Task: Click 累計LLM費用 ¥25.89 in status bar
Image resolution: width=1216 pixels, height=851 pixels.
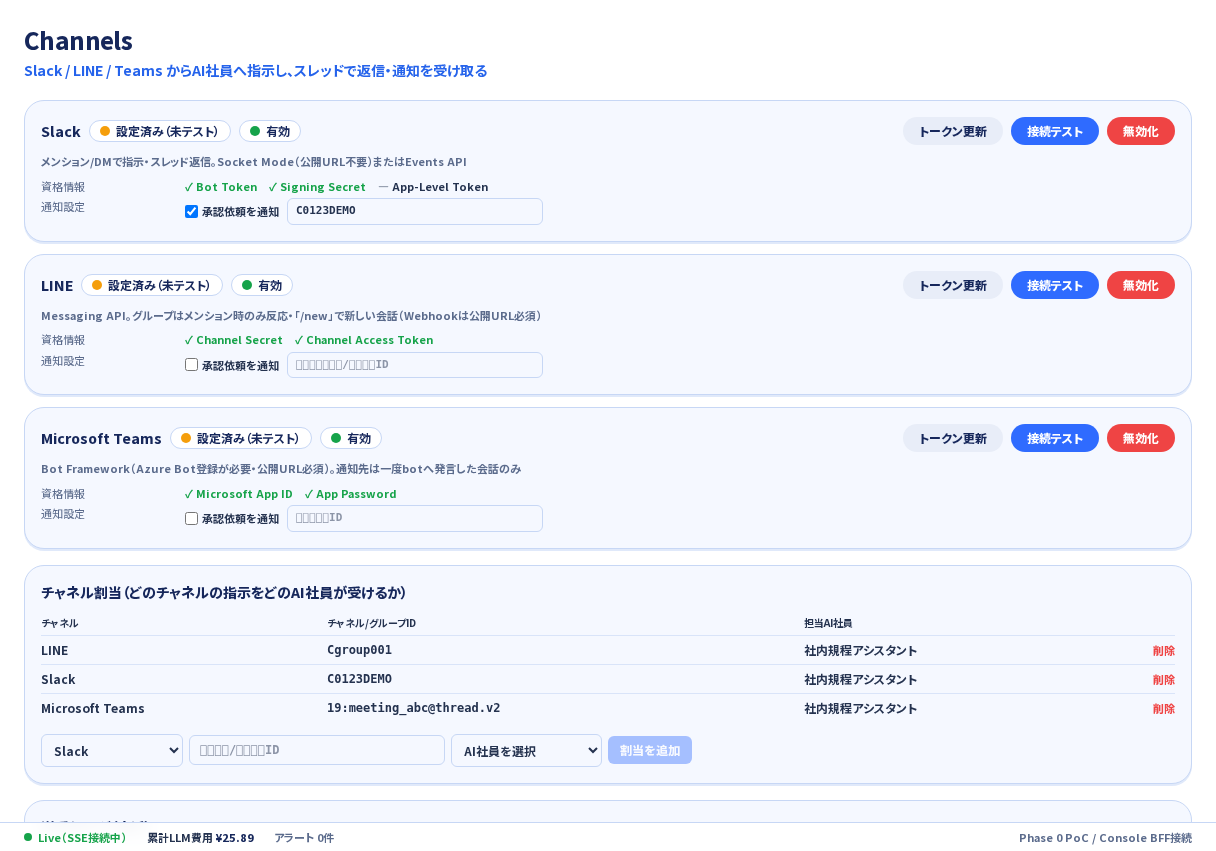Action: click(x=201, y=838)
